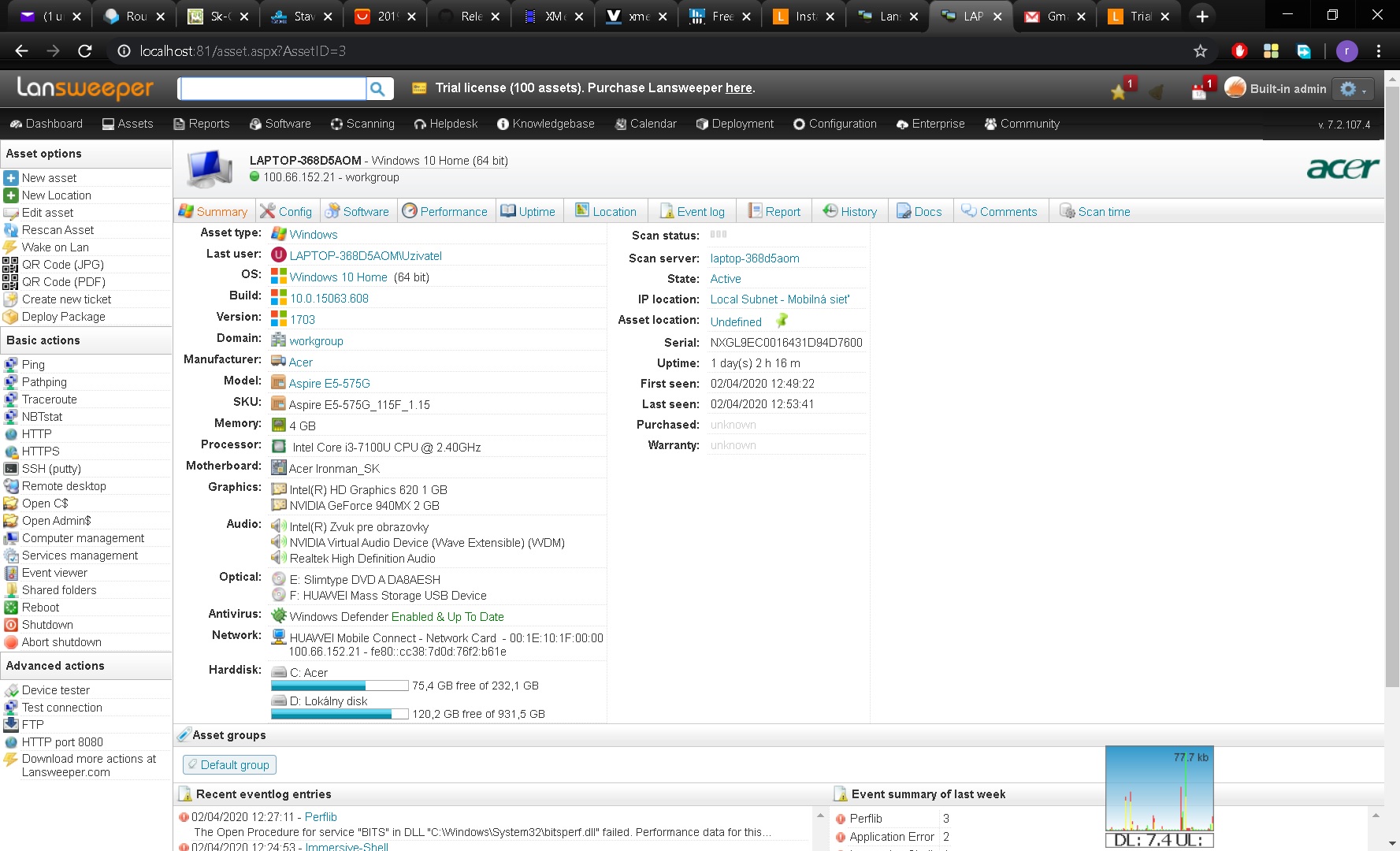
Task: Open the Assets menu
Action: (128, 124)
